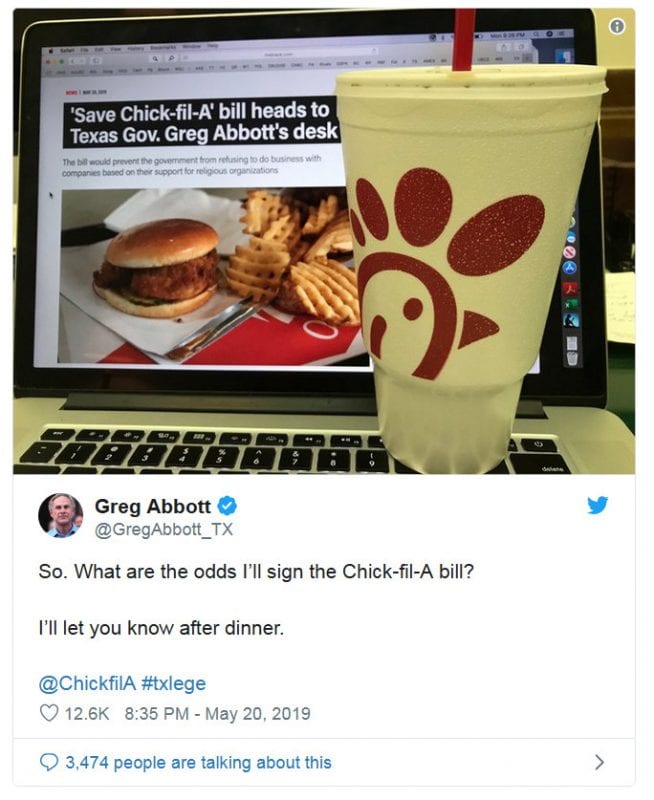Open Greg Abbott's profile avatar

pos(61,516)
